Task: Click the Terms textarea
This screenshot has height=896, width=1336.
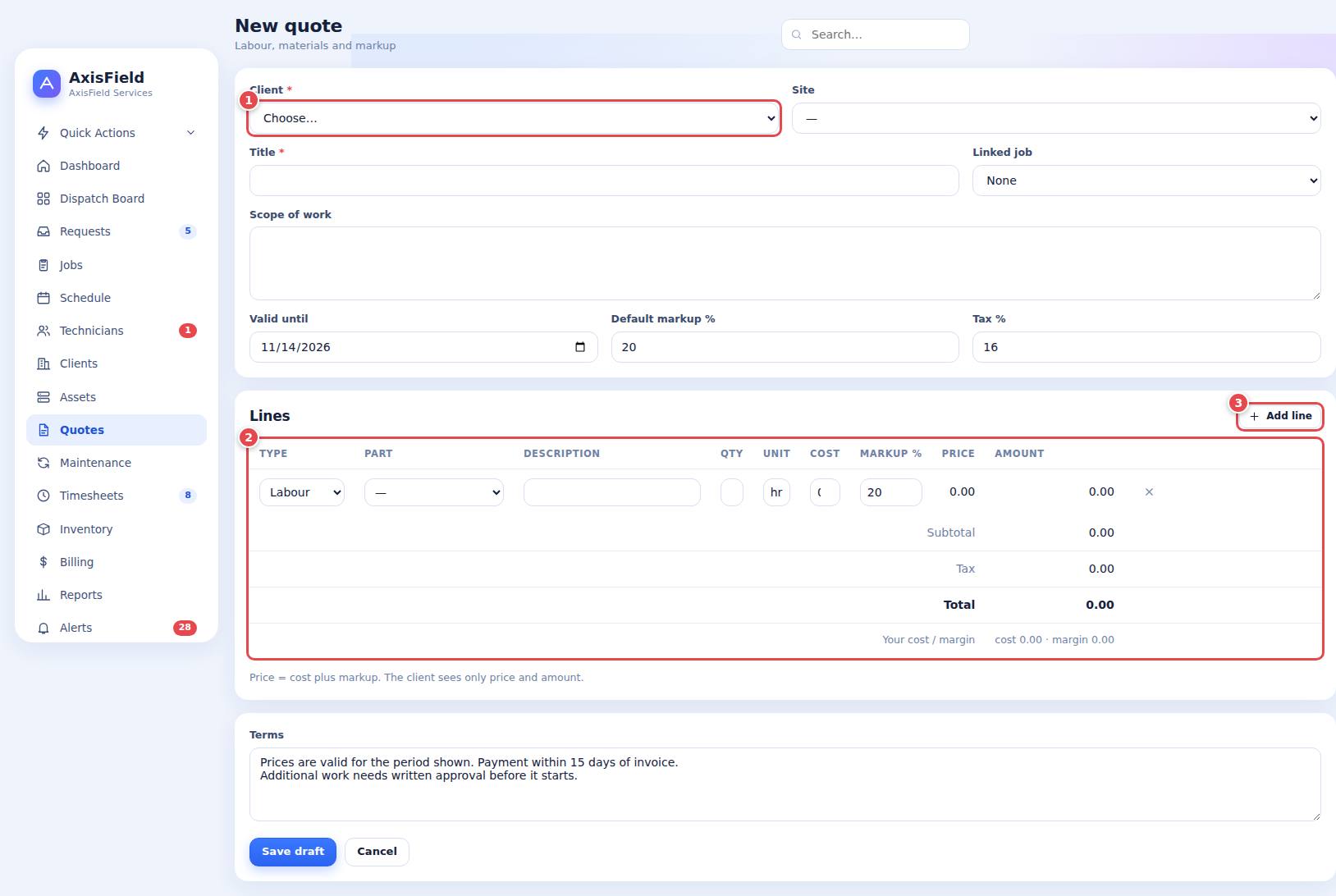Action: tap(785, 784)
